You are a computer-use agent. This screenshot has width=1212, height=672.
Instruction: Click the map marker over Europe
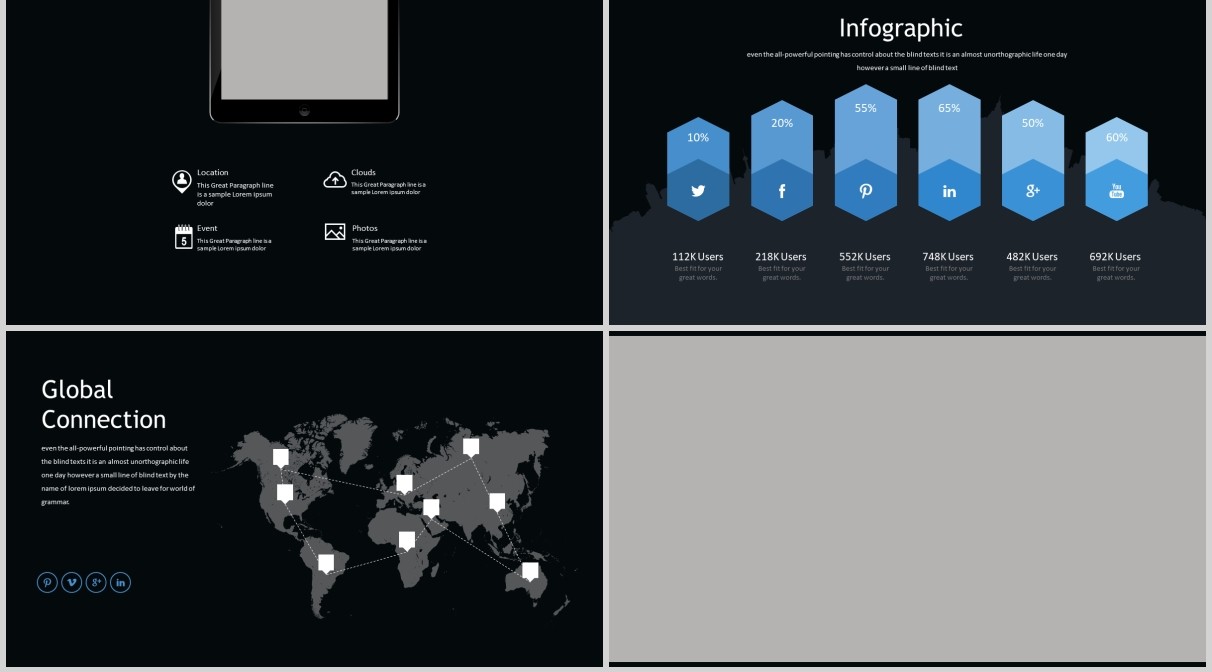(x=404, y=485)
